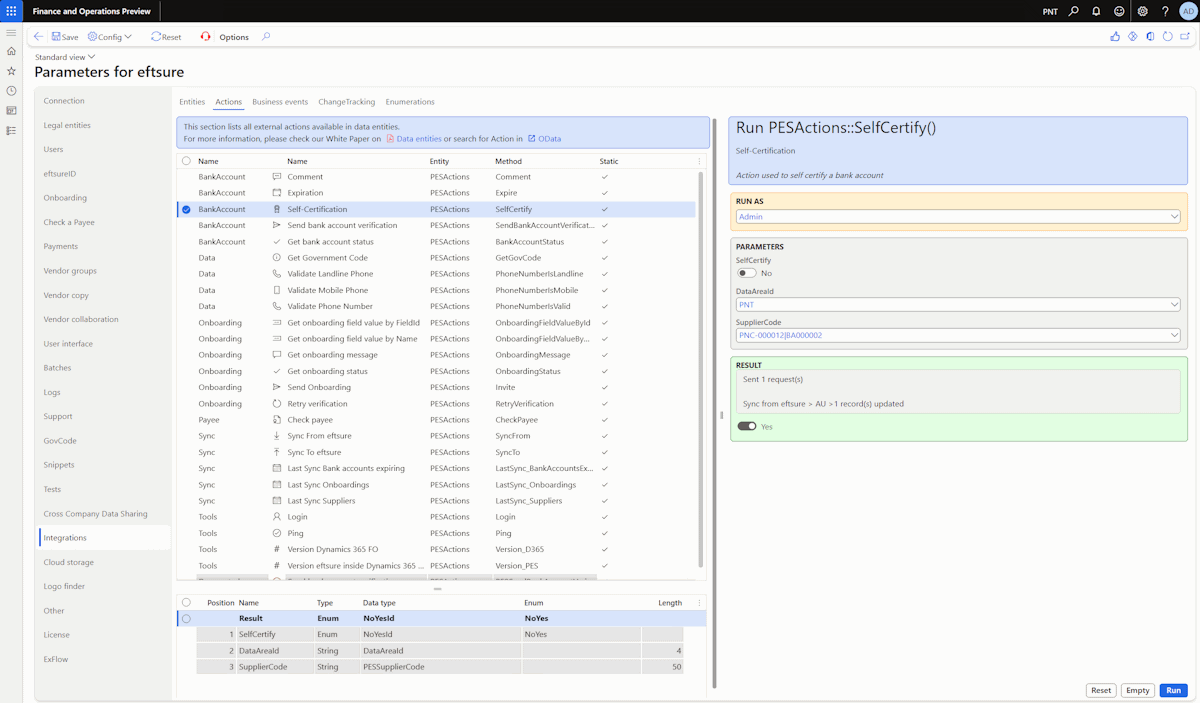Open the Config dropdown menu
This screenshot has height=703, width=1200.
pyautogui.click(x=110, y=37)
